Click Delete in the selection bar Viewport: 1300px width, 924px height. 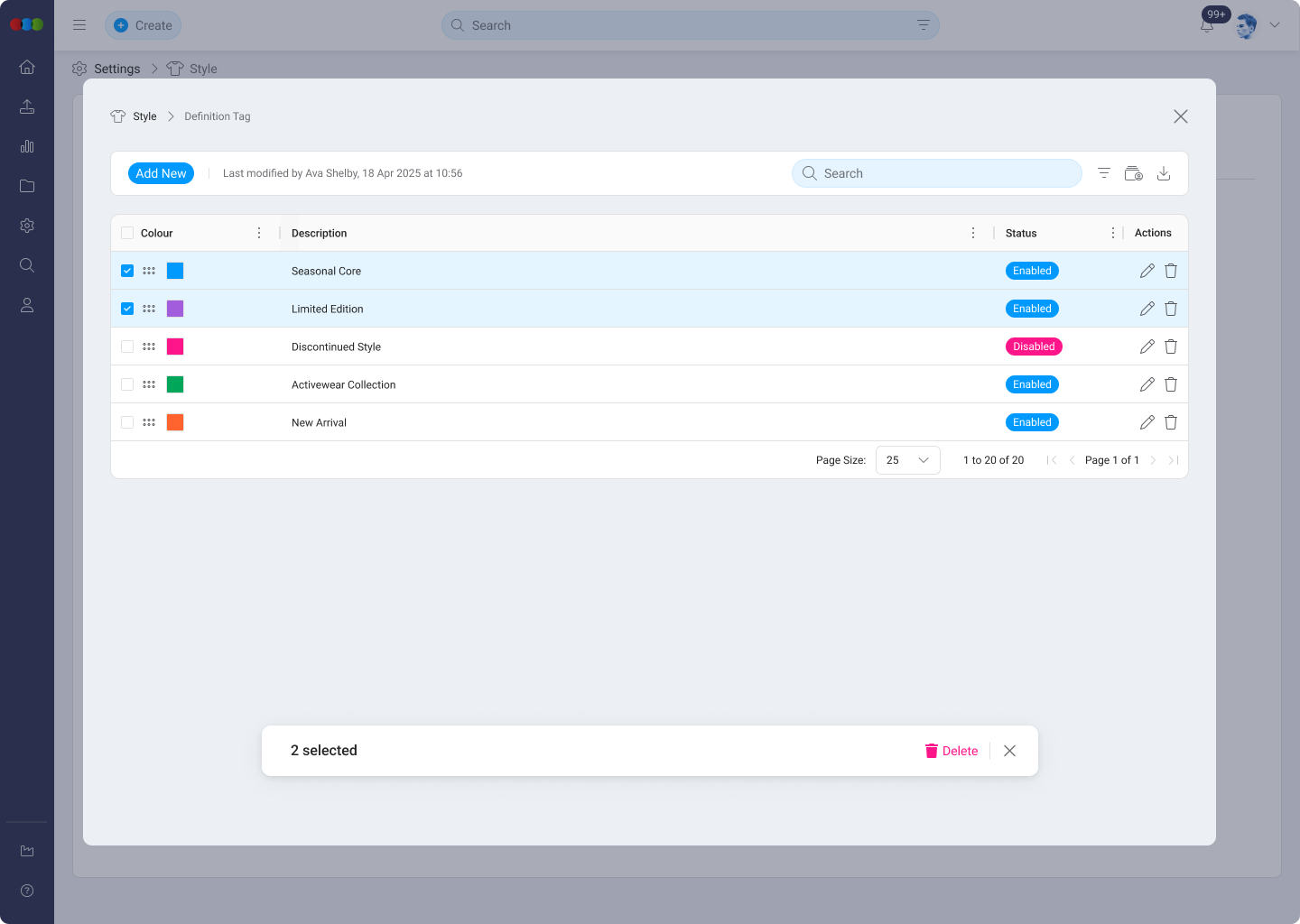pos(952,751)
